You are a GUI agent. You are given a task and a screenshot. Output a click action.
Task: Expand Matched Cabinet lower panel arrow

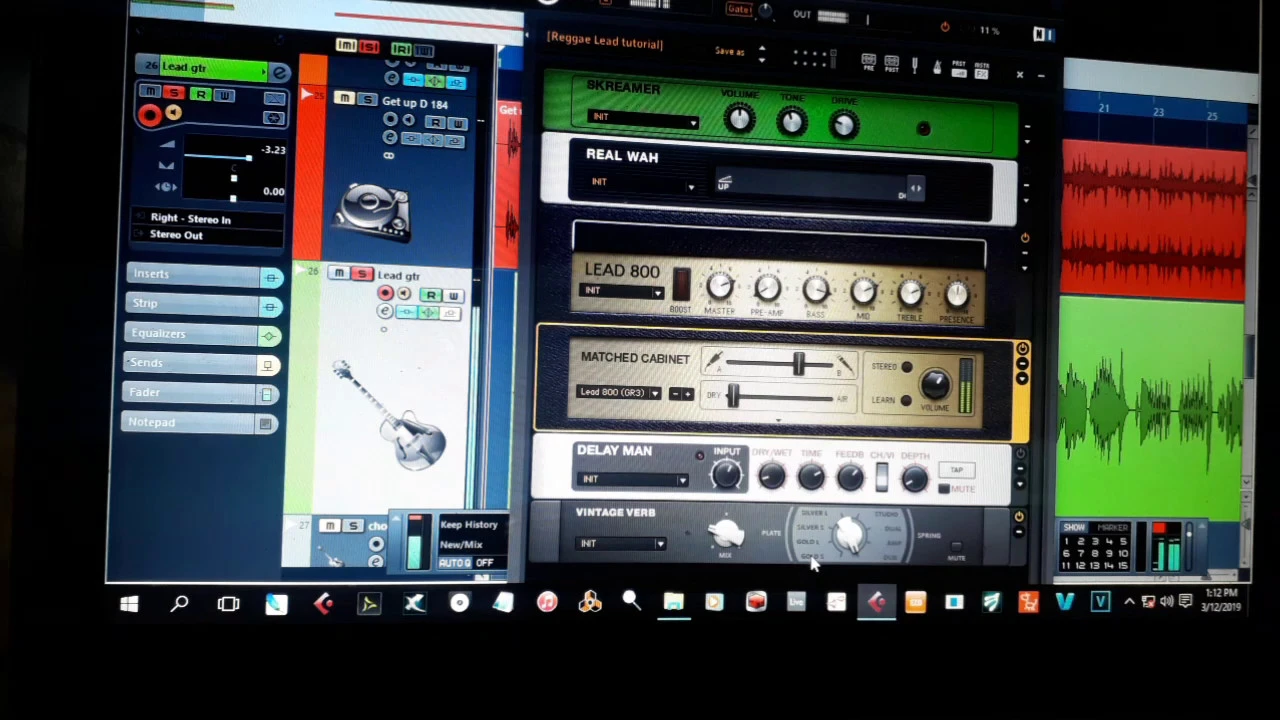778,421
